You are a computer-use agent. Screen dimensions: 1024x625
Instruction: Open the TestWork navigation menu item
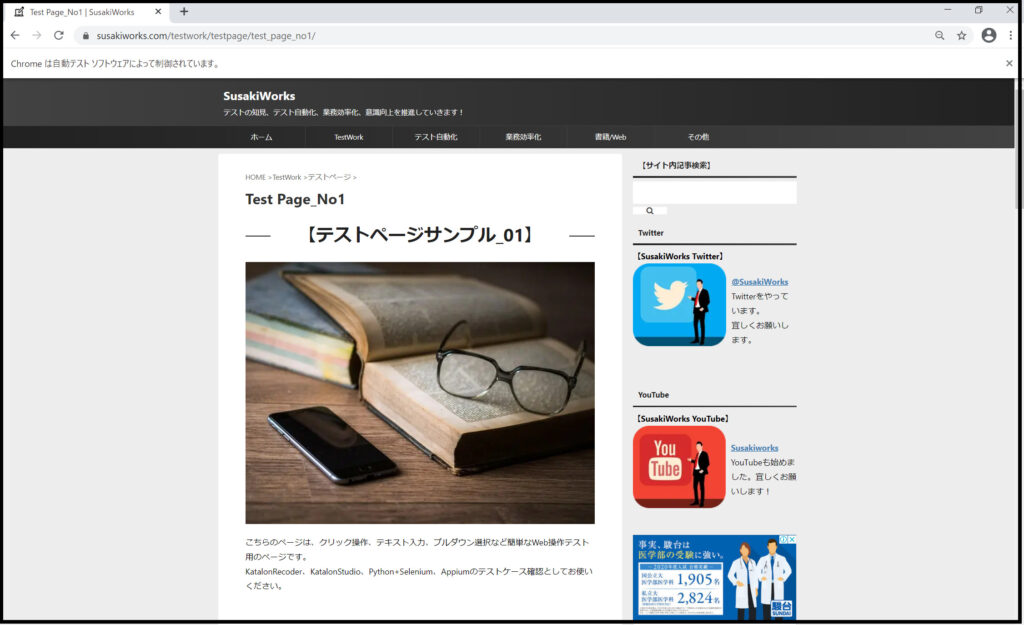click(349, 137)
